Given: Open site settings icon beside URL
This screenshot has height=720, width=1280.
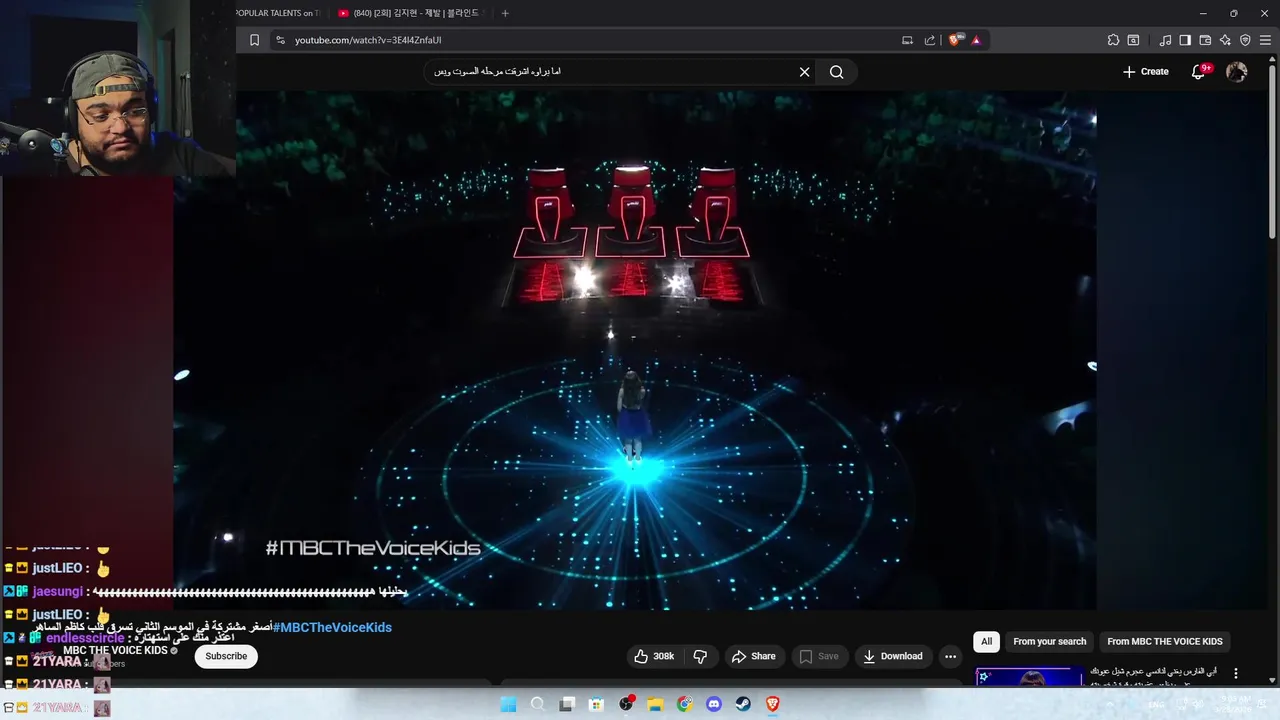Looking at the screenshot, I should point(280,40).
